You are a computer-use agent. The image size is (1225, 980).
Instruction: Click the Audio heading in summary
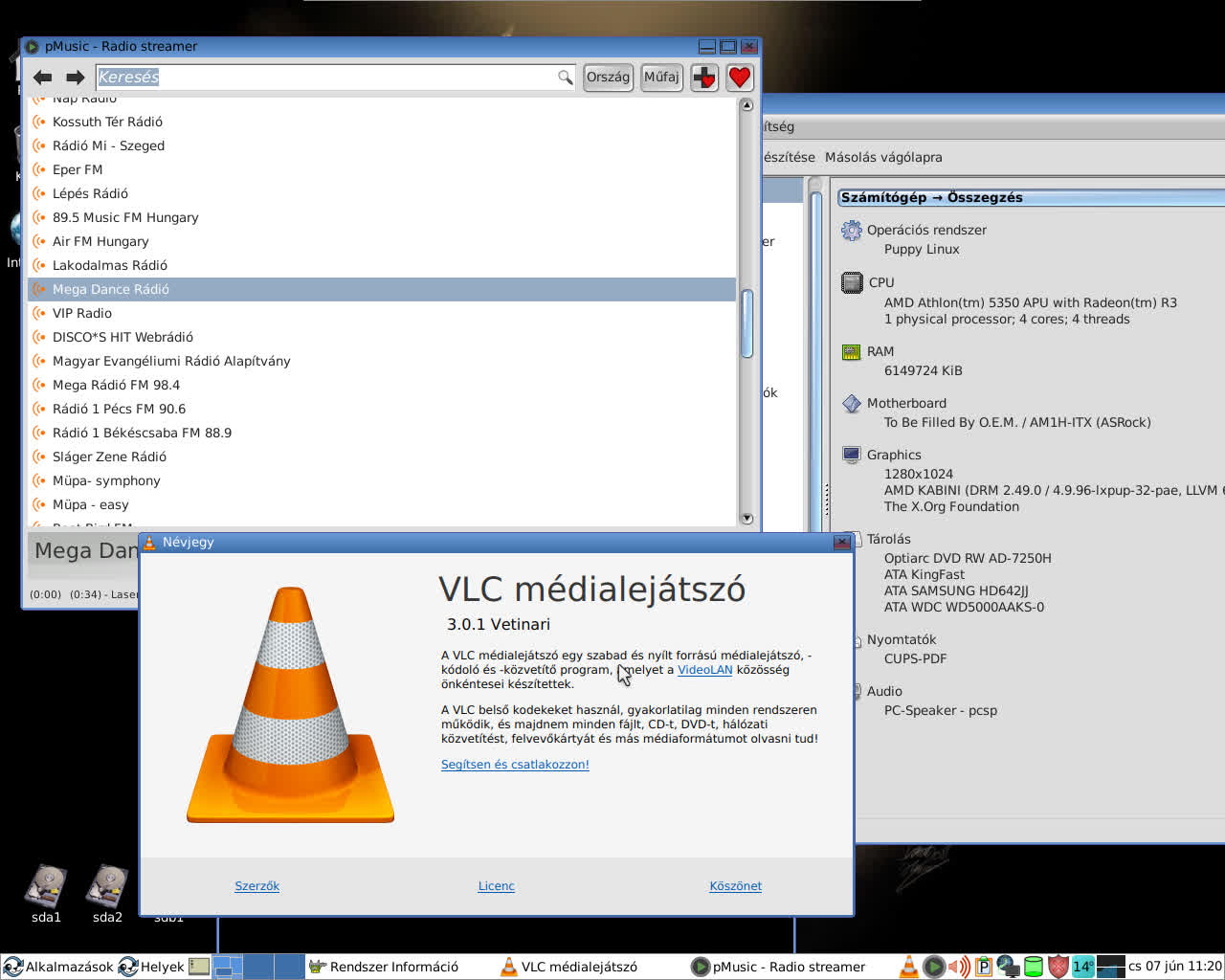(x=884, y=691)
